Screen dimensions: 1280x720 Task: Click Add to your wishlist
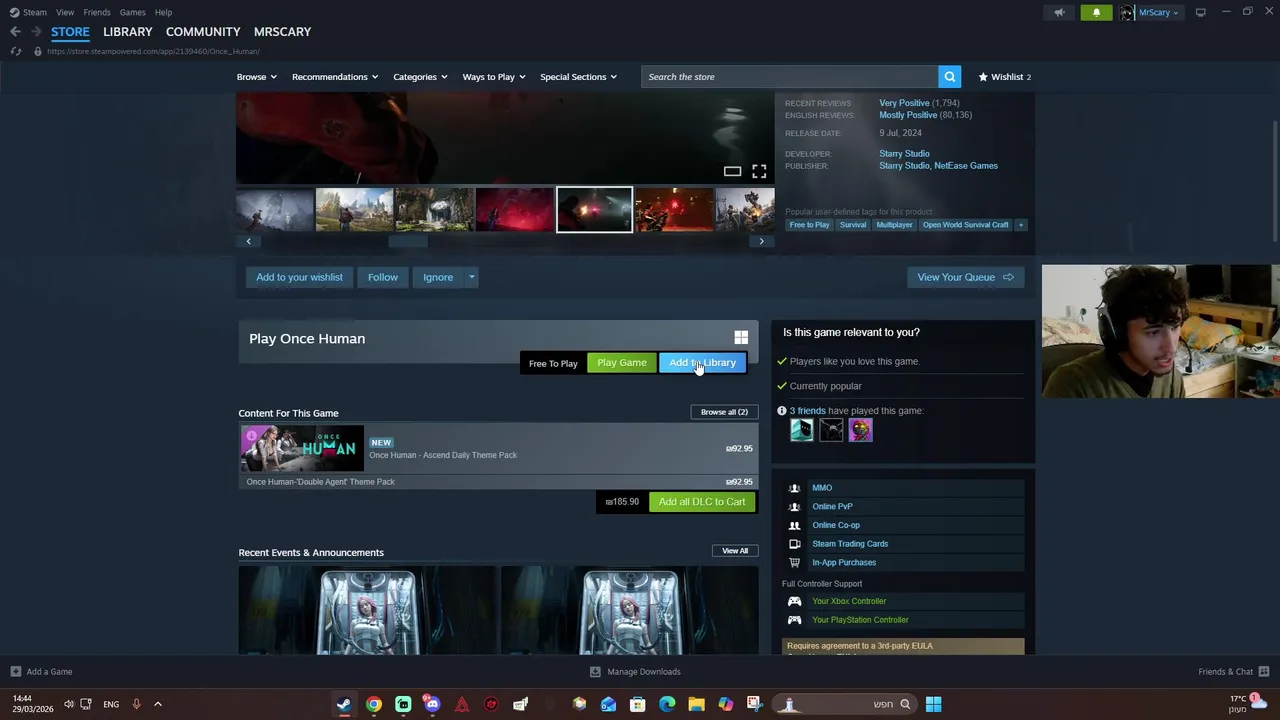tap(299, 277)
